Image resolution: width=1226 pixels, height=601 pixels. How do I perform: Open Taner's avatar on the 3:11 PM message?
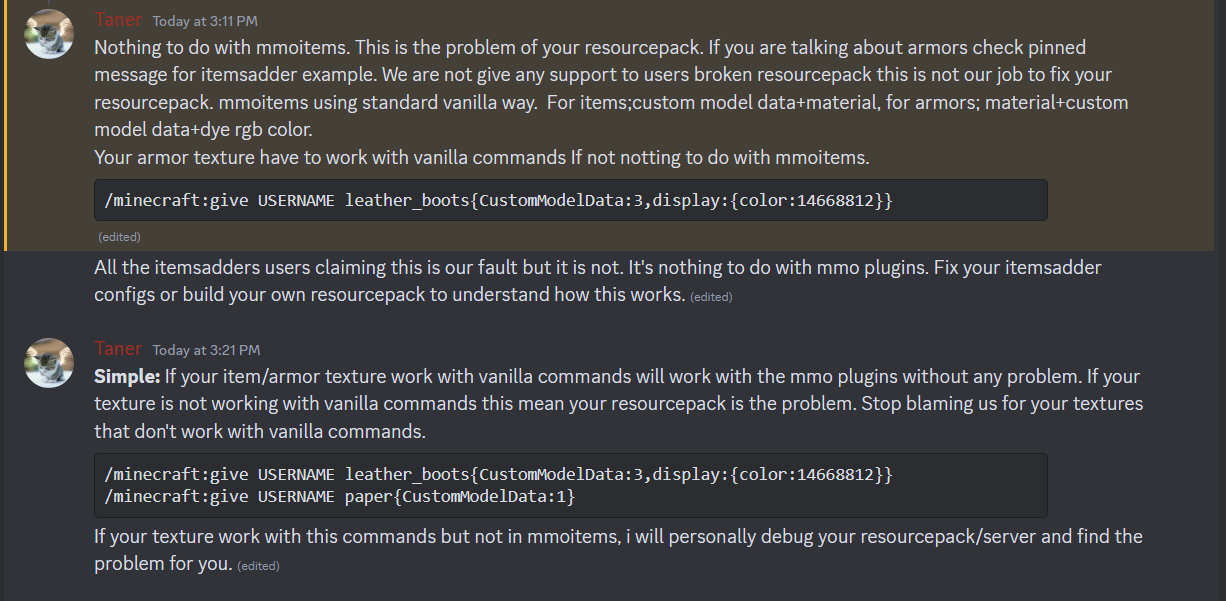(x=49, y=34)
